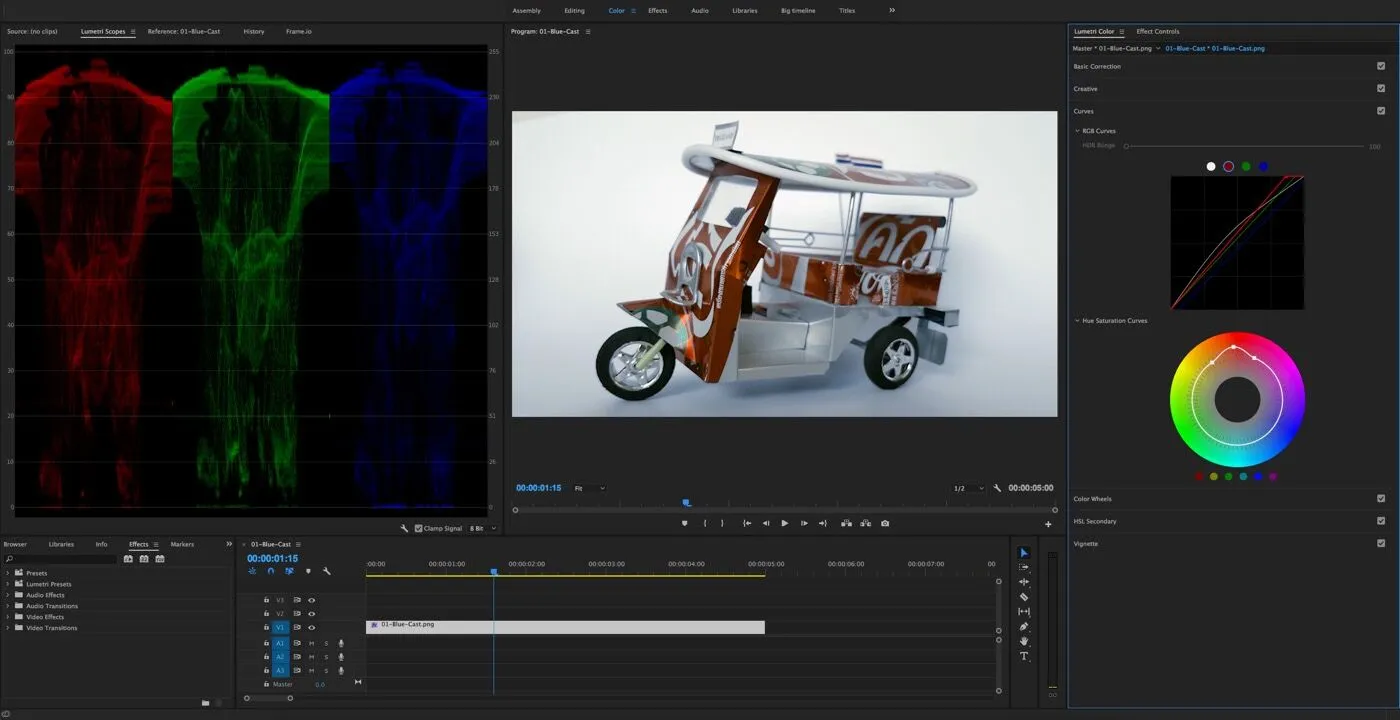Click the Export Frame camera icon
Image resolution: width=1400 pixels, height=720 pixels.
click(885, 523)
